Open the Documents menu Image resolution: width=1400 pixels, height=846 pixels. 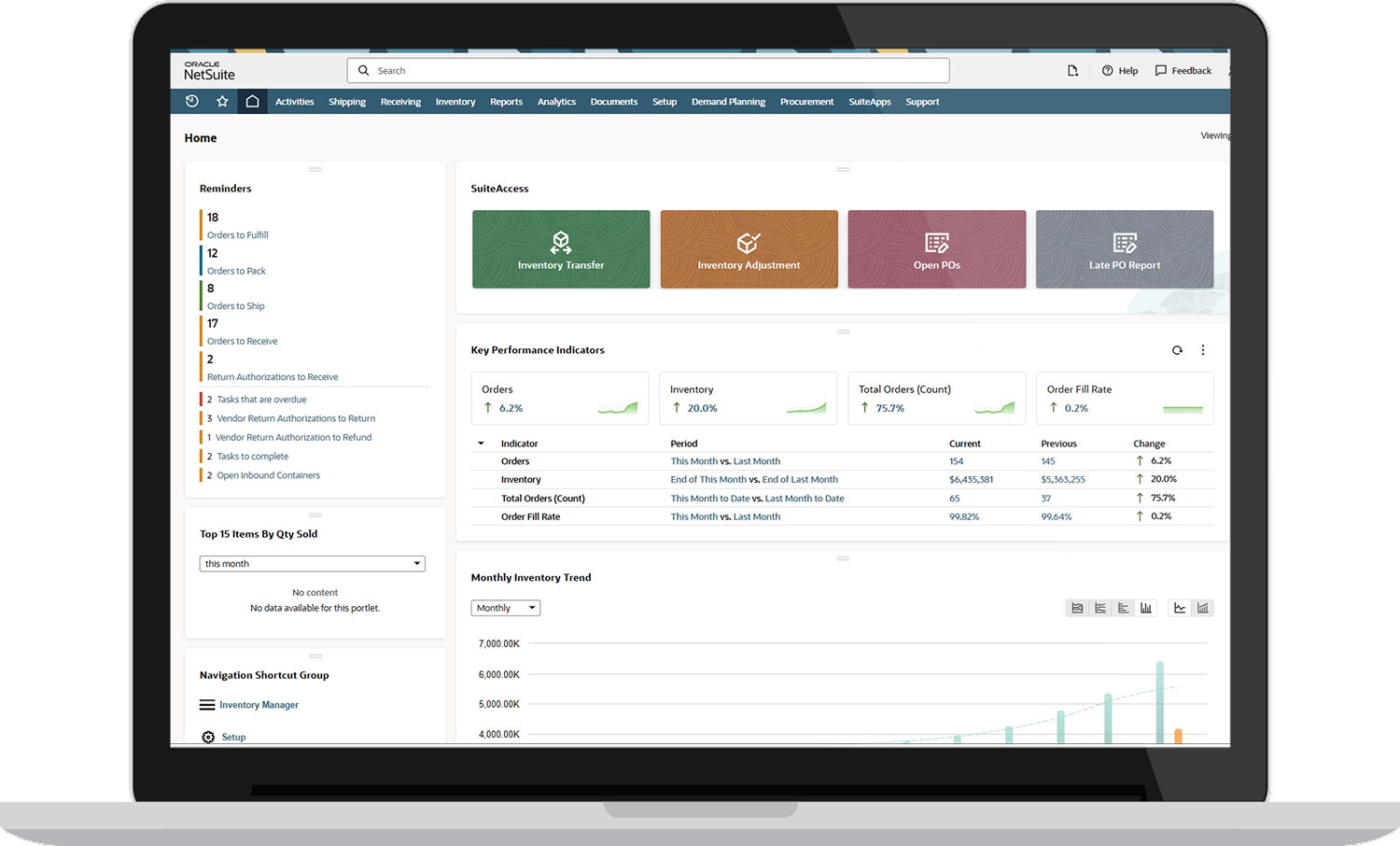click(x=614, y=102)
